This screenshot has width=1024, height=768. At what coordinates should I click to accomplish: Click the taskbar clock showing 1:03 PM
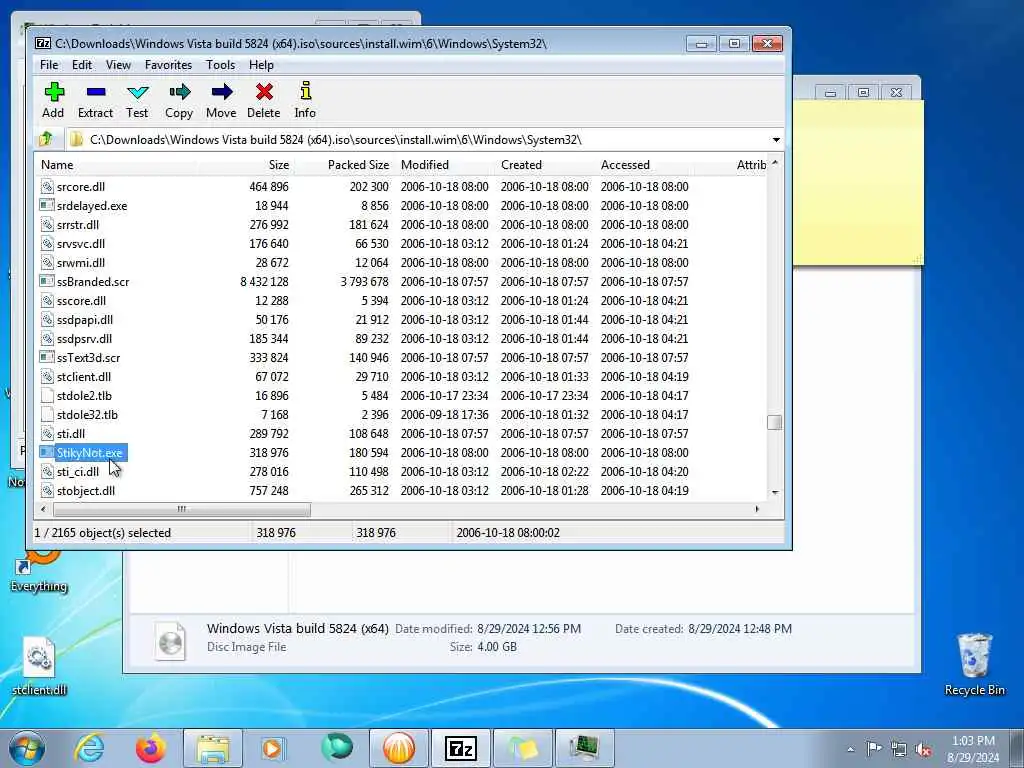pos(973,749)
